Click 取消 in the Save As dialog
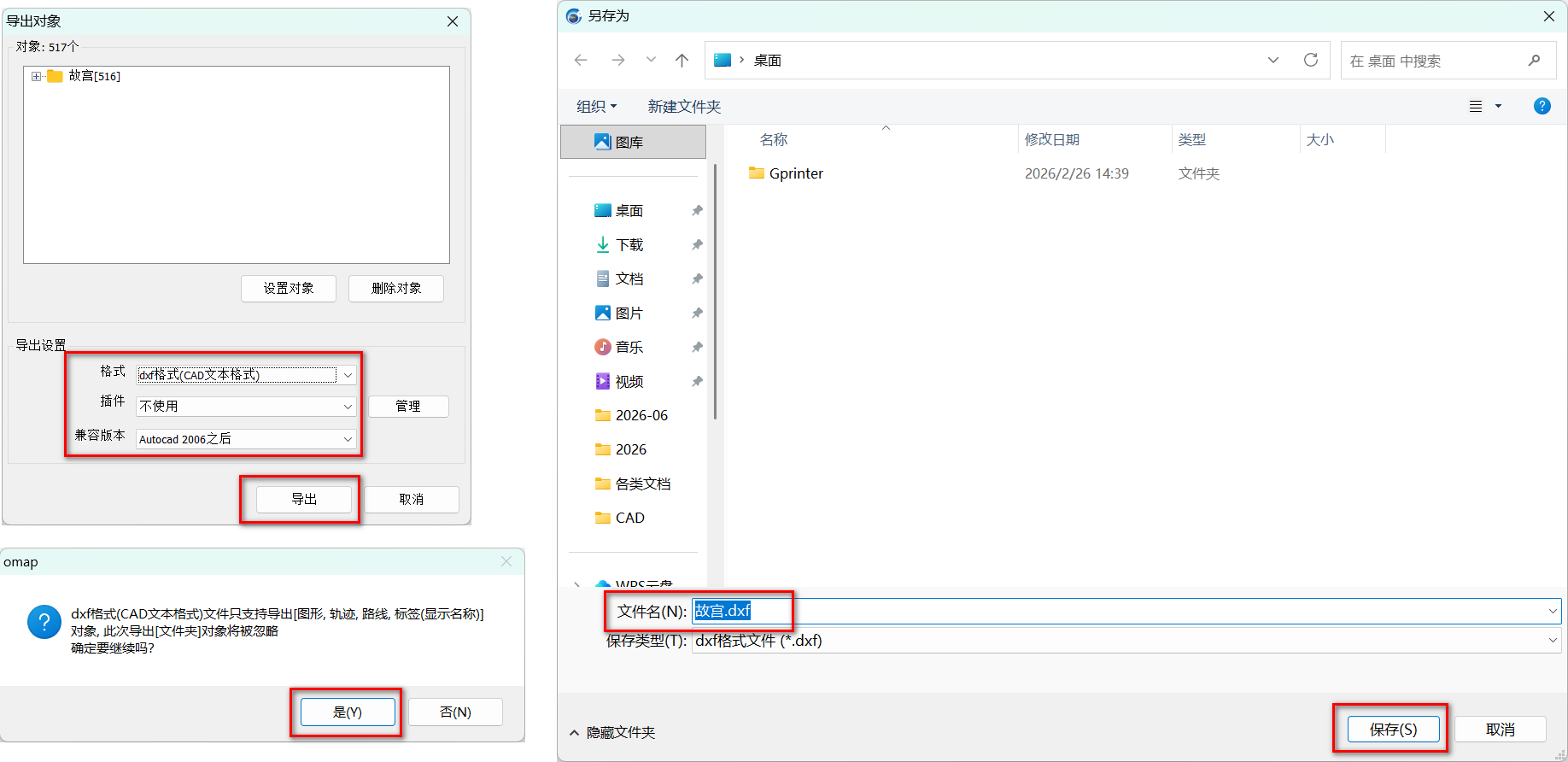 (1501, 730)
